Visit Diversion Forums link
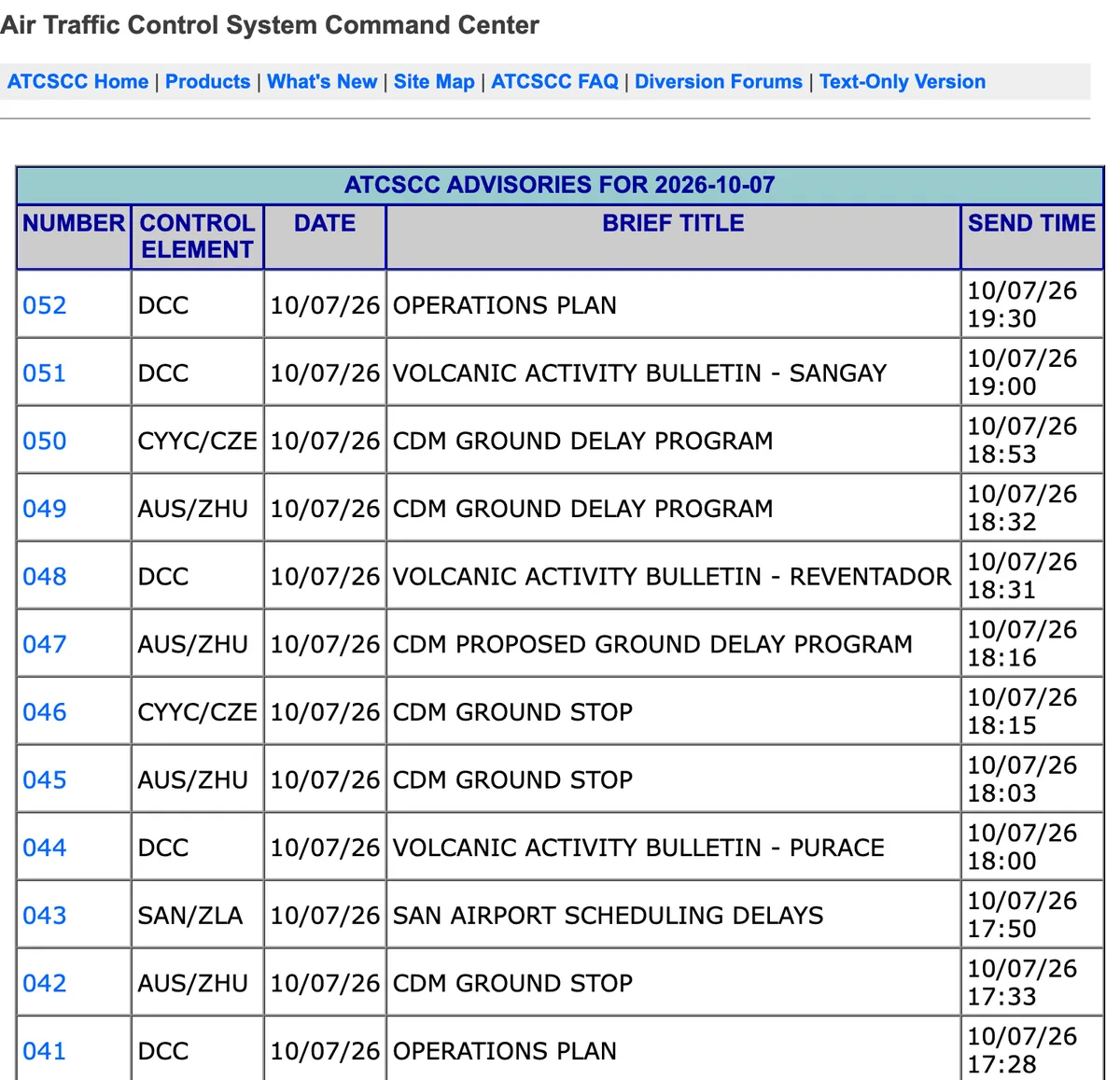 [x=719, y=81]
